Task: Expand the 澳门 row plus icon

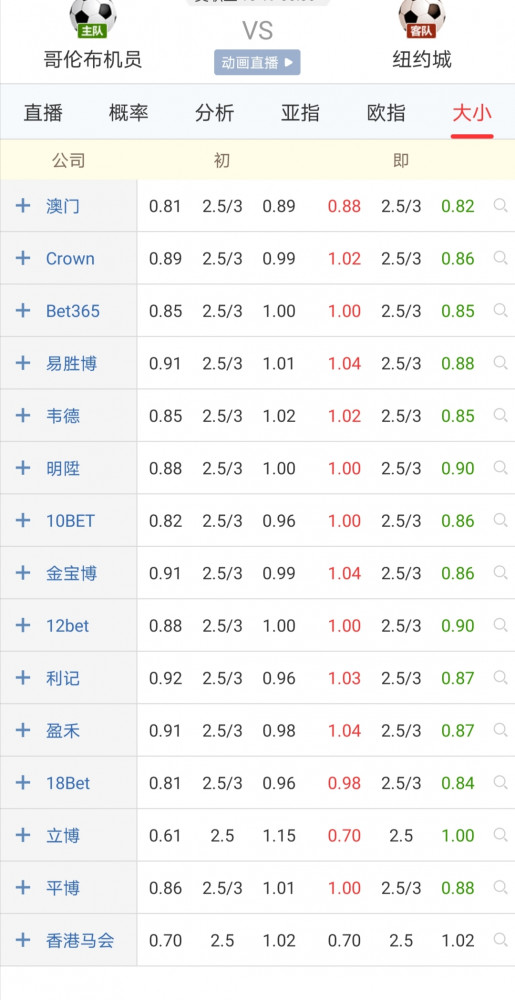Action: click(23, 205)
